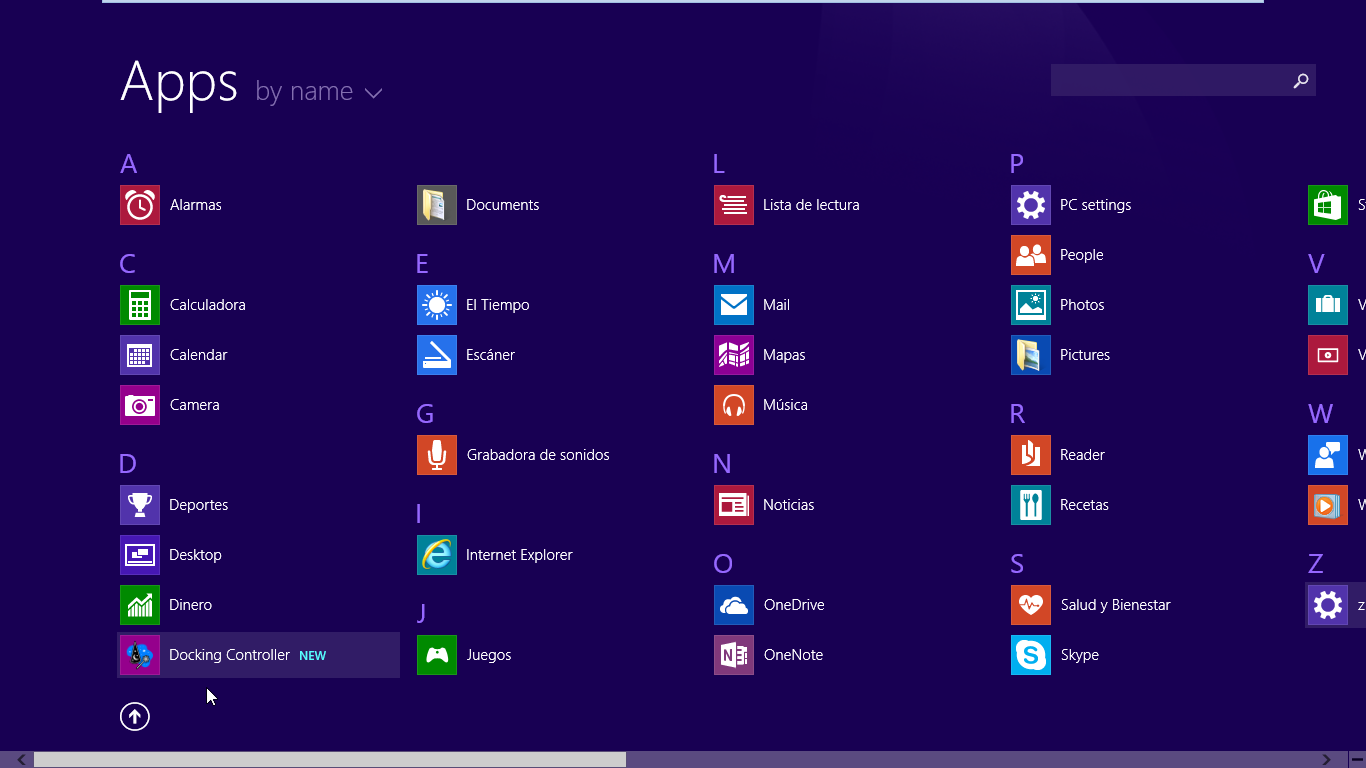Launch the Calculadora app icon

point(139,305)
